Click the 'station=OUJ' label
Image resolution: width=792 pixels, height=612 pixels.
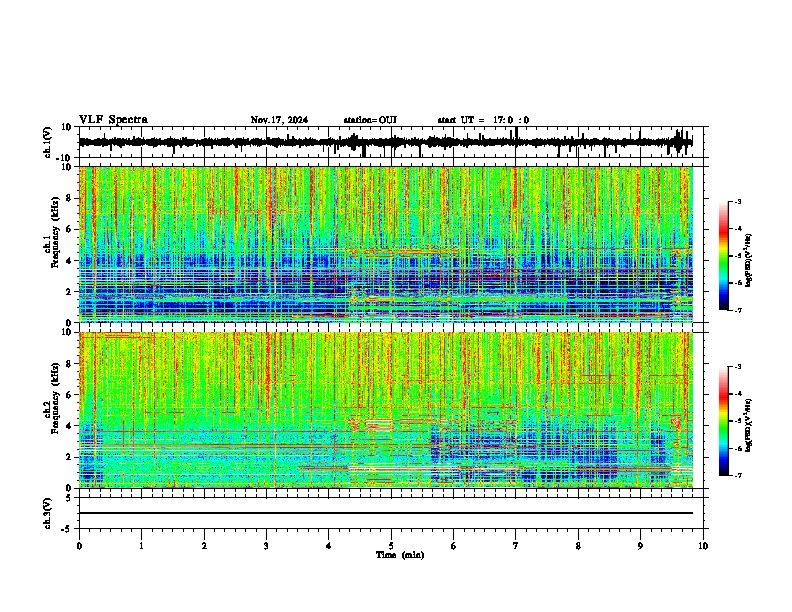[370, 120]
